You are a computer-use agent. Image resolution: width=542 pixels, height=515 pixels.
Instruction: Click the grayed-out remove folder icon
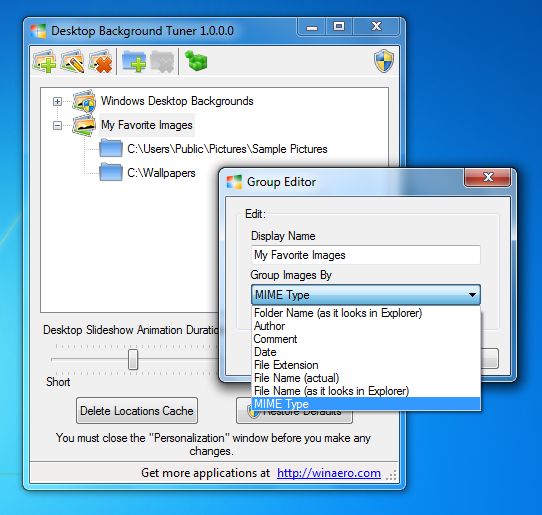click(x=162, y=62)
